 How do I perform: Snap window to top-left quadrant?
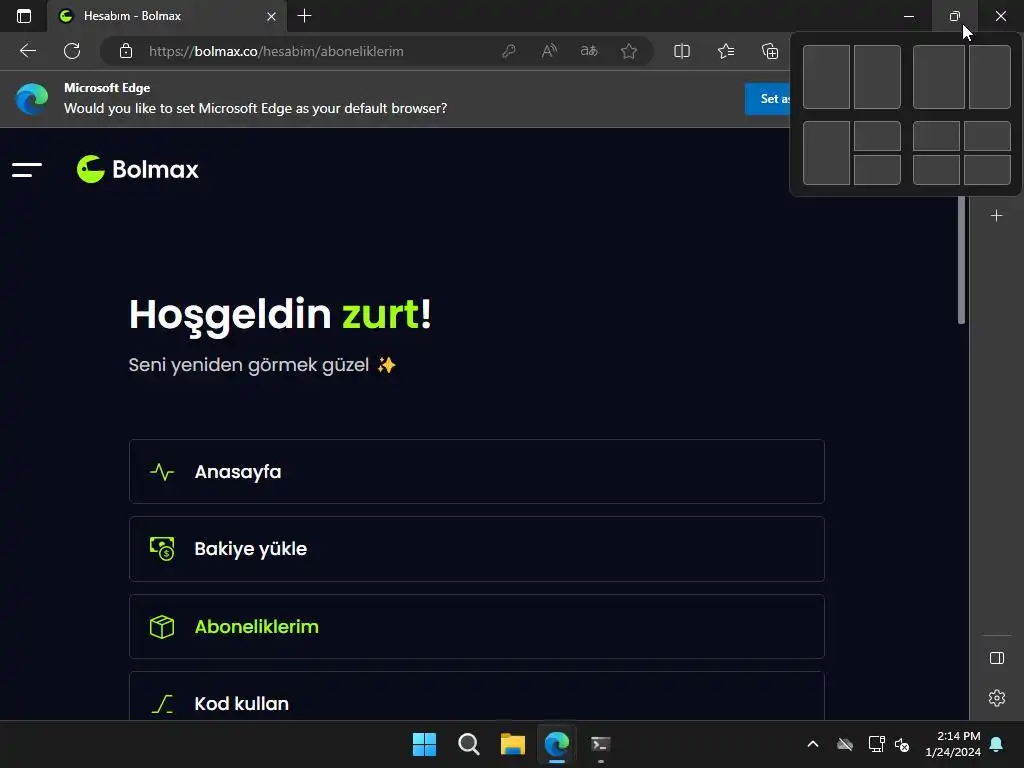(936, 136)
